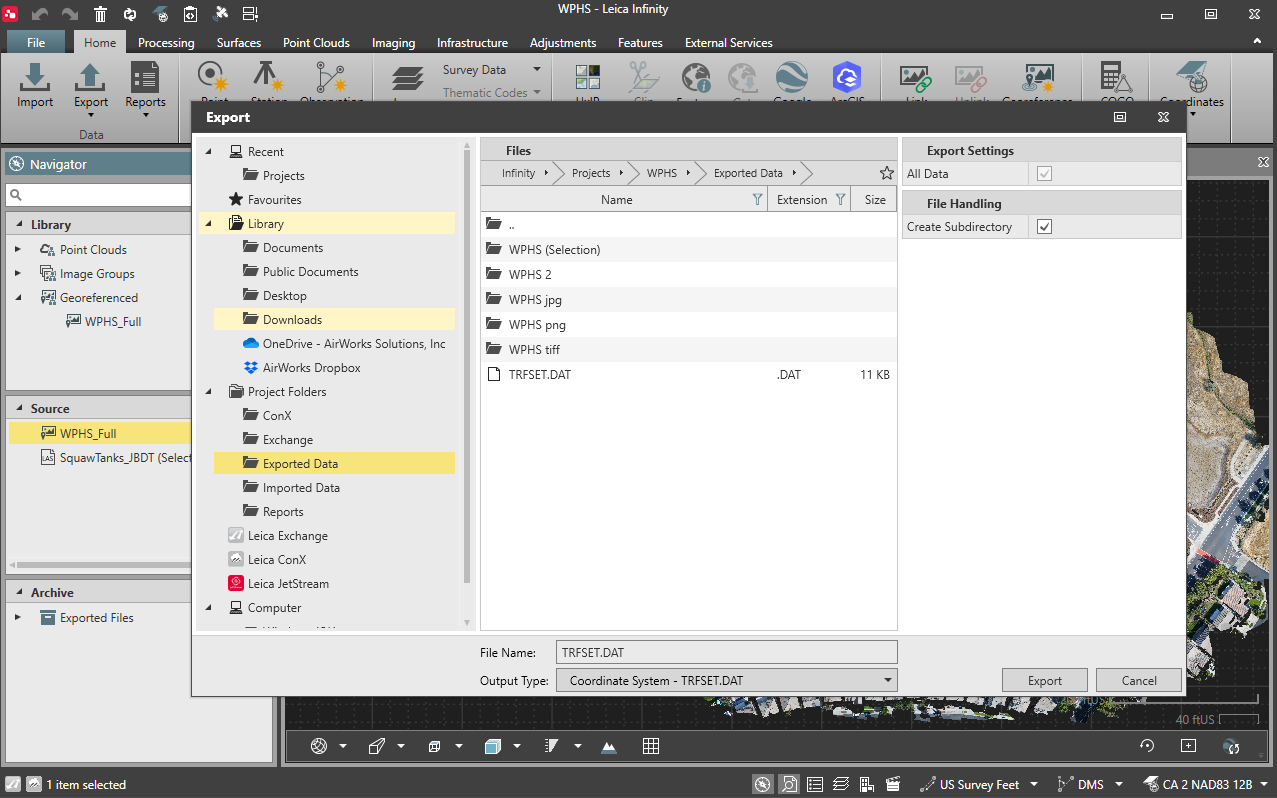Click the terrain mountain icon in viewer toolbar
The height and width of the screenshot is (798, 1277).
pyautogui.click(x=609, y=746)
